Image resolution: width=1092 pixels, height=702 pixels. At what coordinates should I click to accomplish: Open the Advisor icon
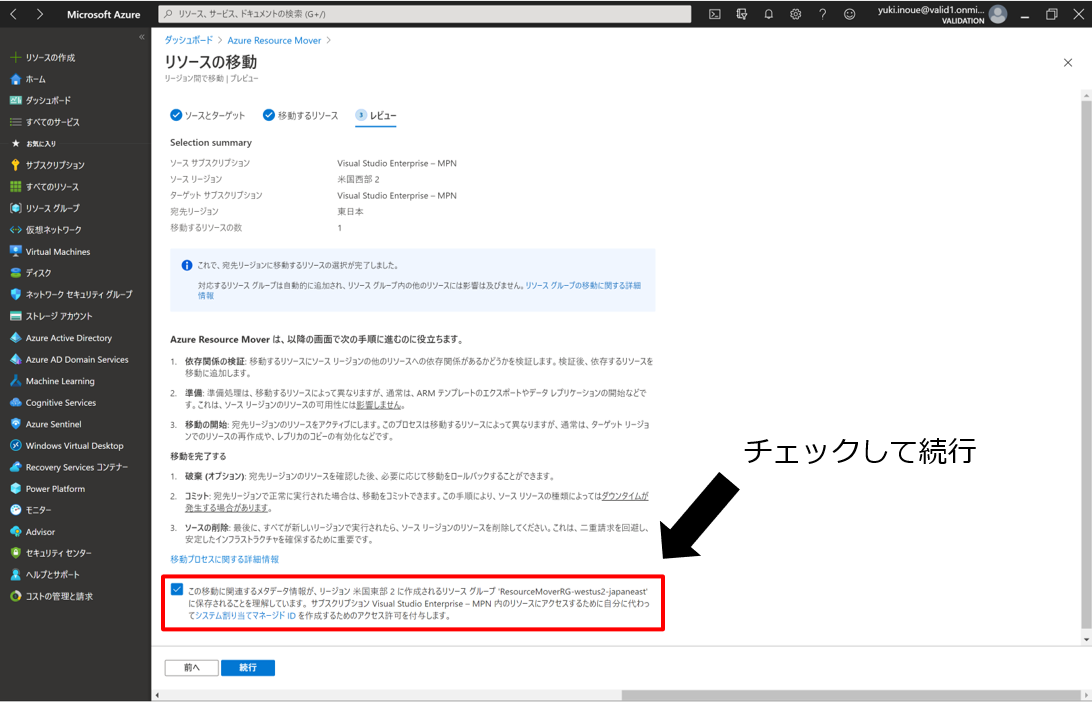tap(15, 532)
